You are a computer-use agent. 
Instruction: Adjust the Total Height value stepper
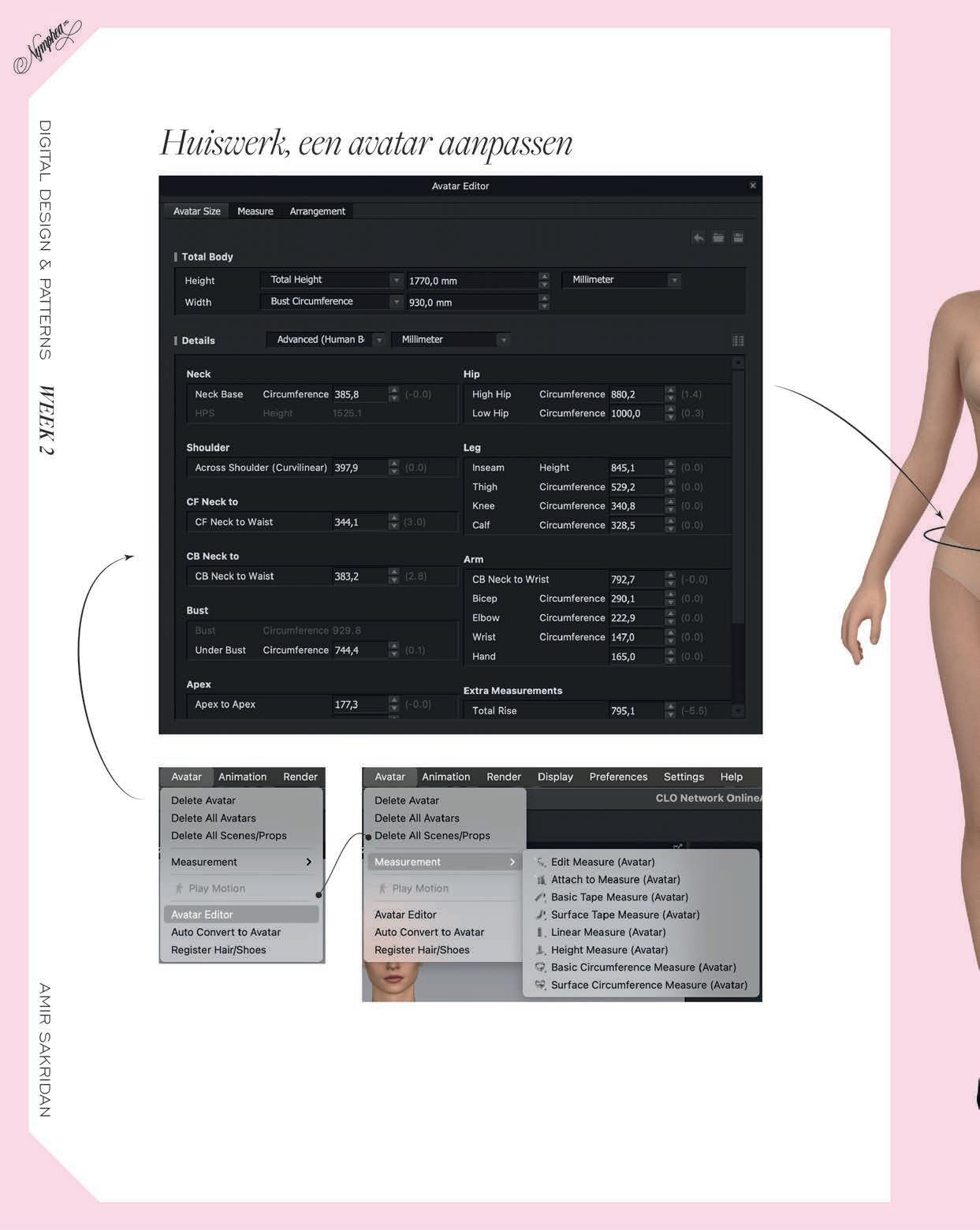(x=544, y=281)
